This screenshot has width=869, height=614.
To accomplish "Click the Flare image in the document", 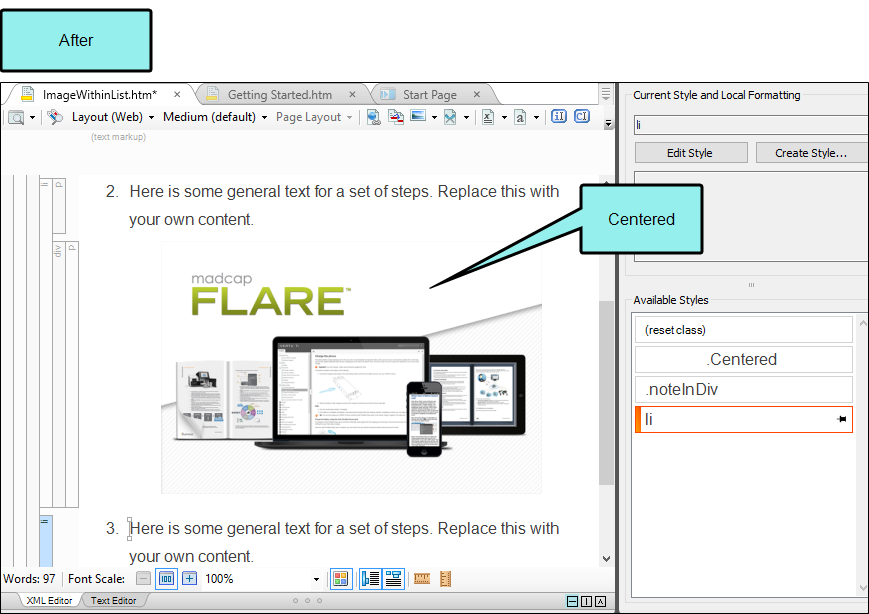I will [351, 367].
